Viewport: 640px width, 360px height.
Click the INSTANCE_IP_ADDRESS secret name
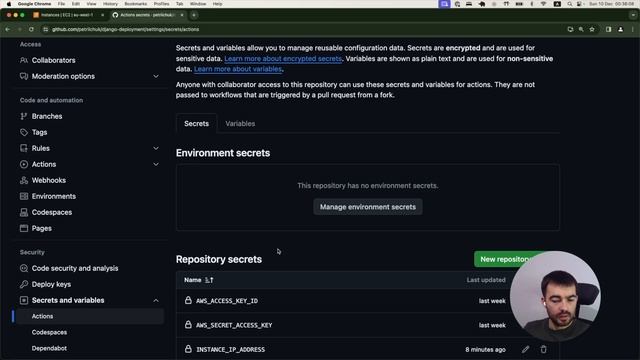[230, 349]
